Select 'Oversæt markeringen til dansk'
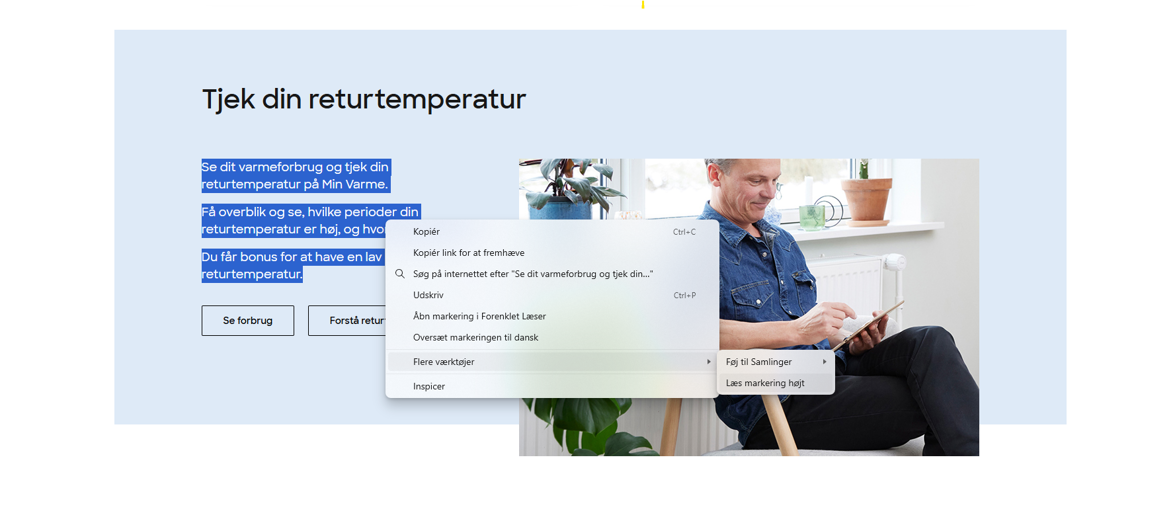This screenshot has height=519, width=1176. point(475,337)
